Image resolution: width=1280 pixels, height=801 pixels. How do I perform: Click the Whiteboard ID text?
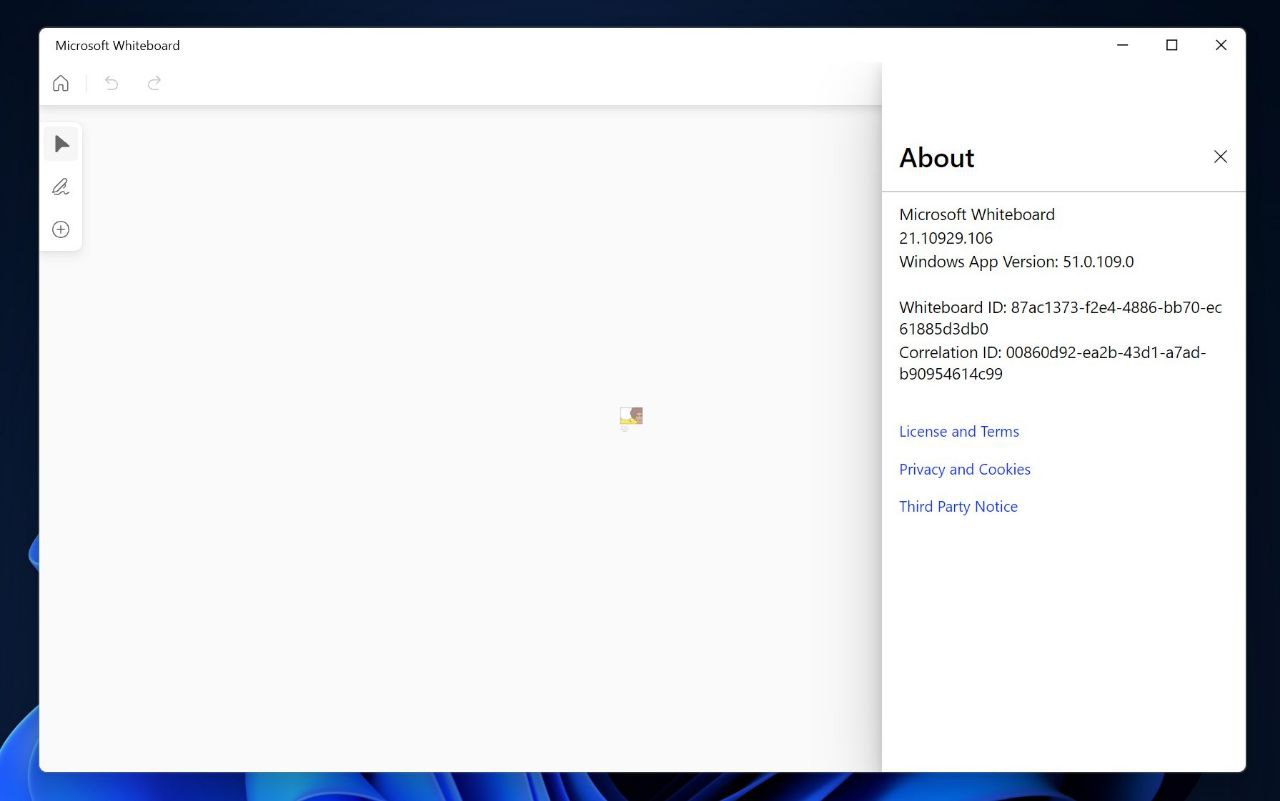click(x=1060, y=318)
